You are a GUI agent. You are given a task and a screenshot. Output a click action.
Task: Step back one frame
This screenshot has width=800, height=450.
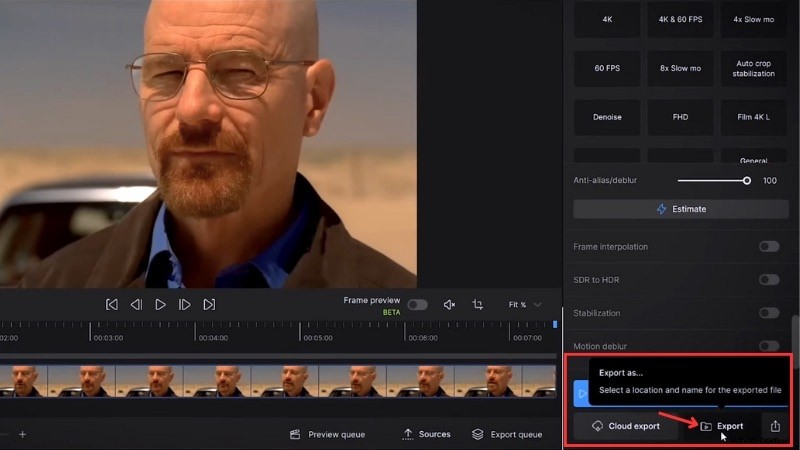136,305
